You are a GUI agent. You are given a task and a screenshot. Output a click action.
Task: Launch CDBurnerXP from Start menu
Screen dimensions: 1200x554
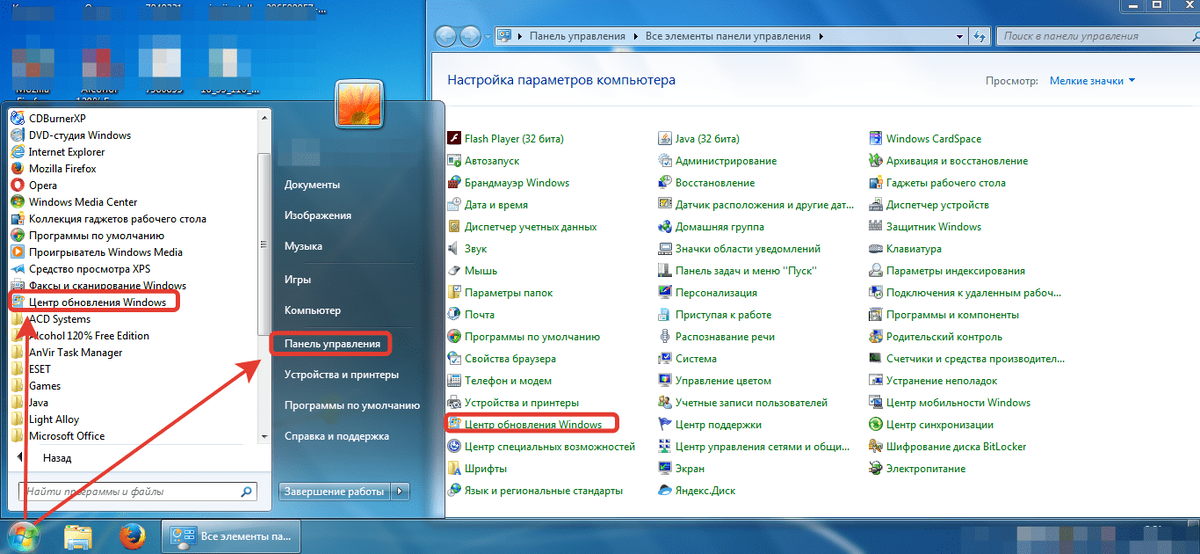point(49,118)
